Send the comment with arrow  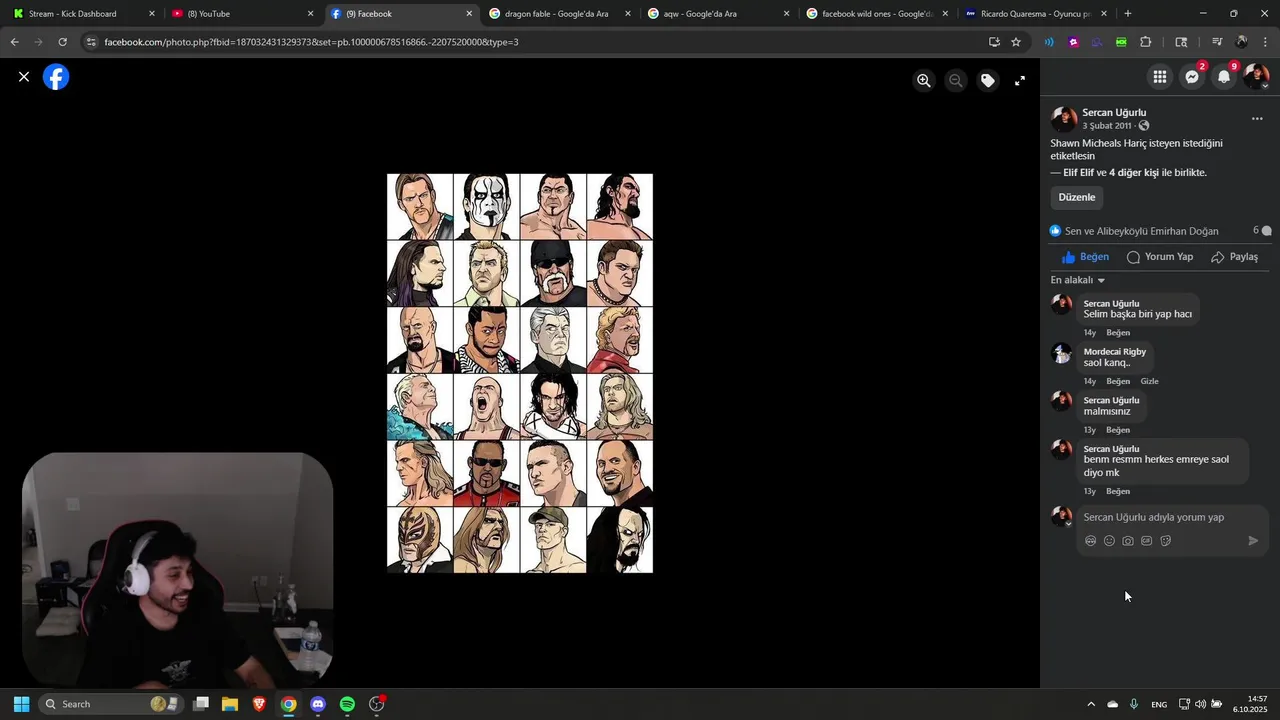pos(1253,541)
